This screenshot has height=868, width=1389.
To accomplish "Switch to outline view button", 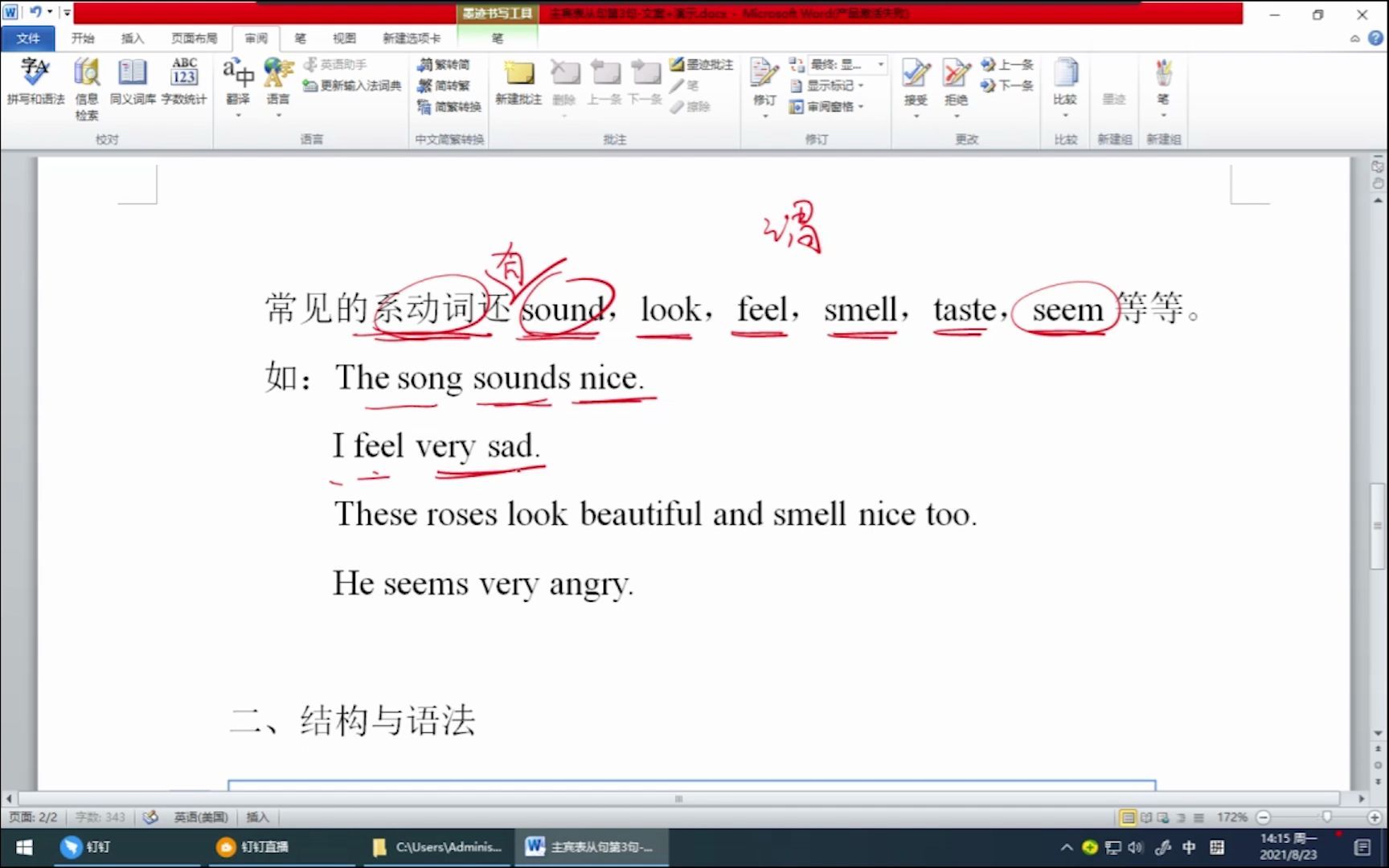I will 1181,817.
